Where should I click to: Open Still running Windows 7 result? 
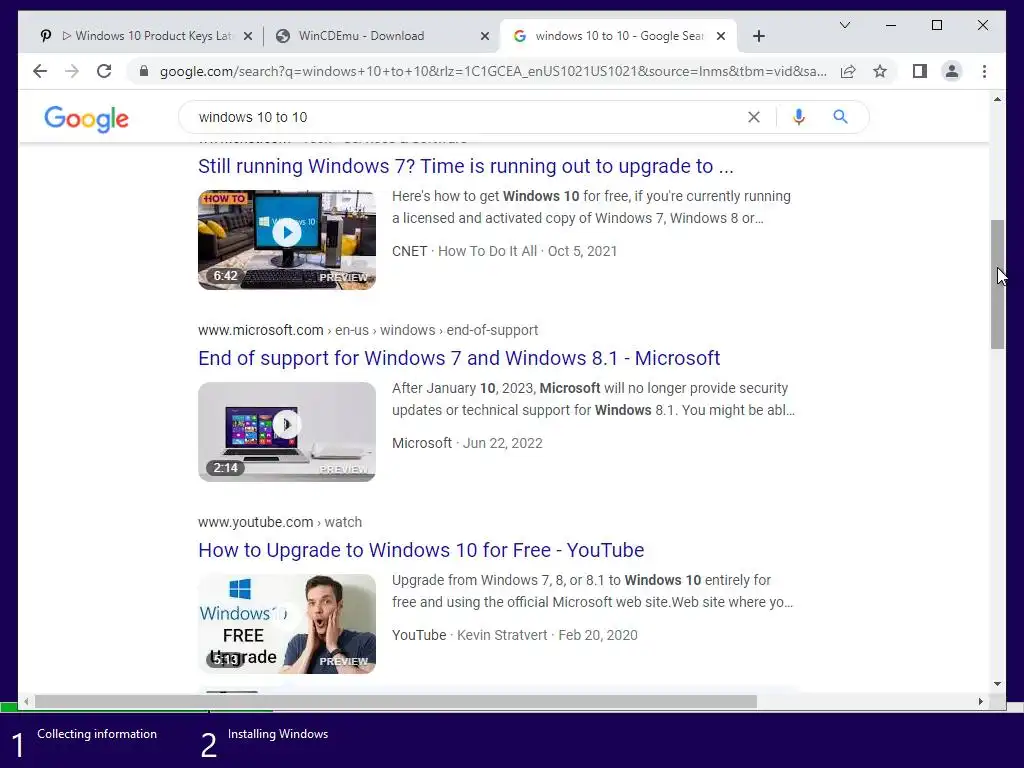tap(466, 166)
